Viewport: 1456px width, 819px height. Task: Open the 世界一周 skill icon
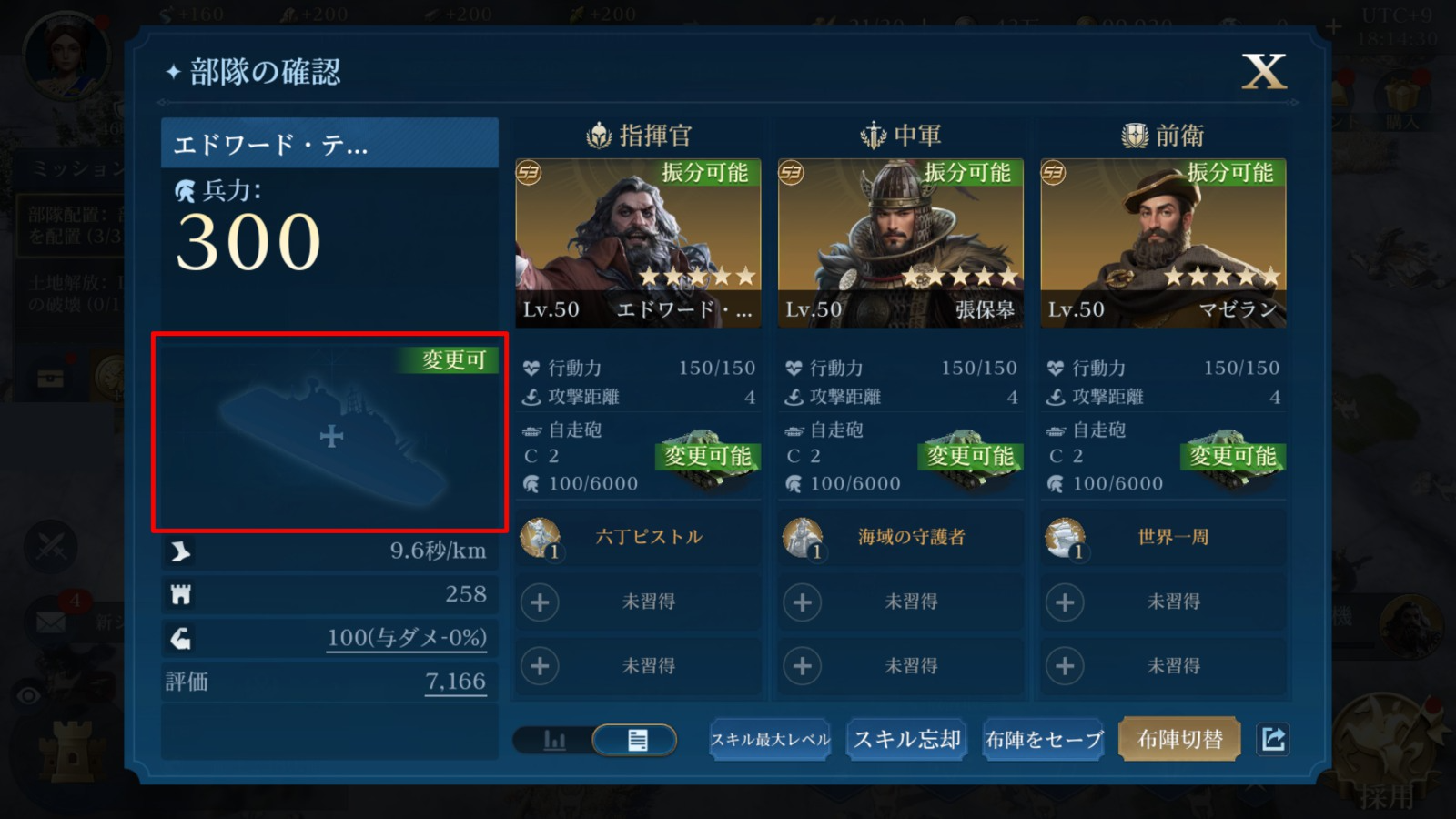click(1065, 538)
